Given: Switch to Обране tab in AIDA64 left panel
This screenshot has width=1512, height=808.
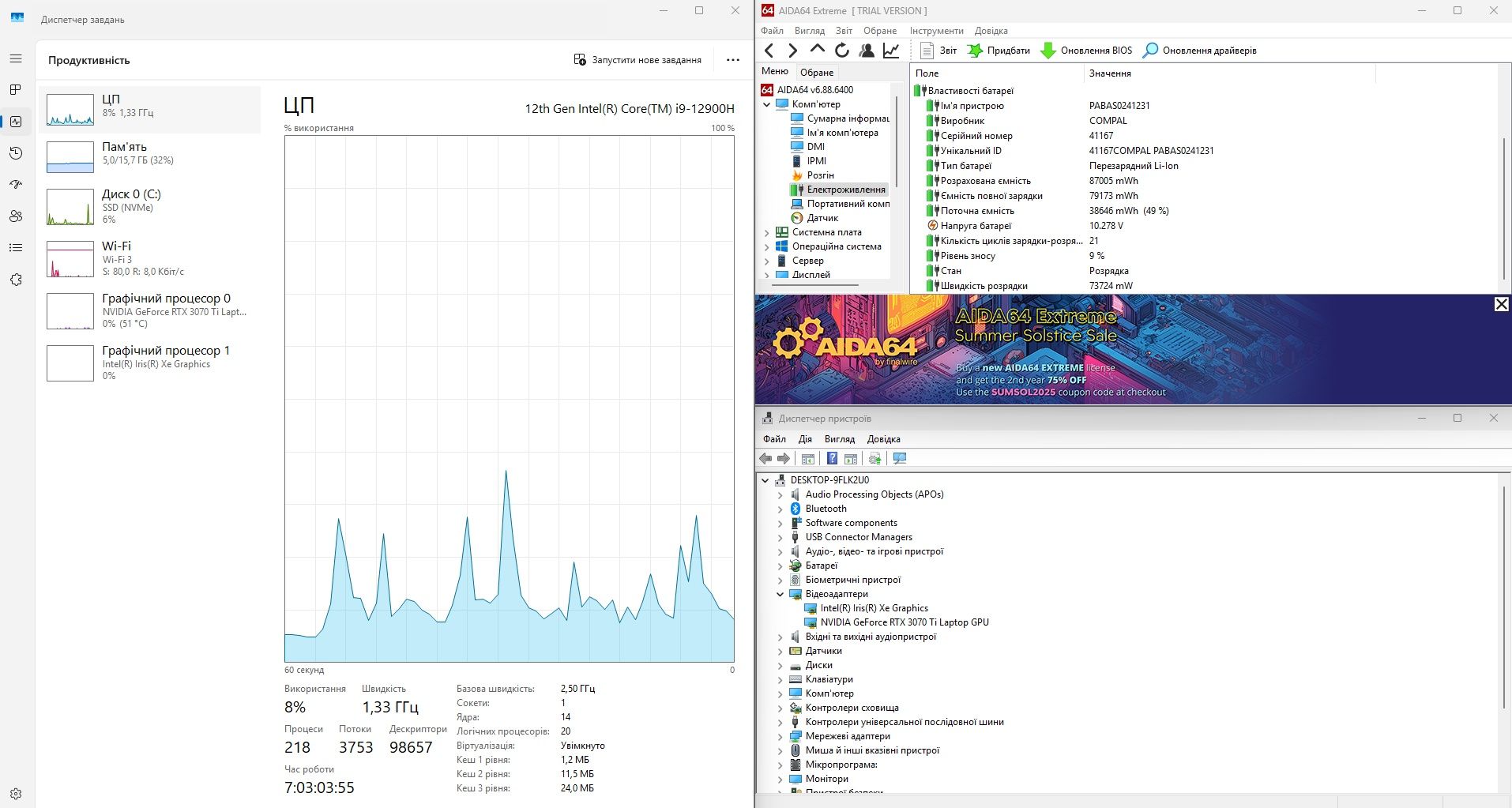Looking at the screenshot, I should [x=817, y=72].
